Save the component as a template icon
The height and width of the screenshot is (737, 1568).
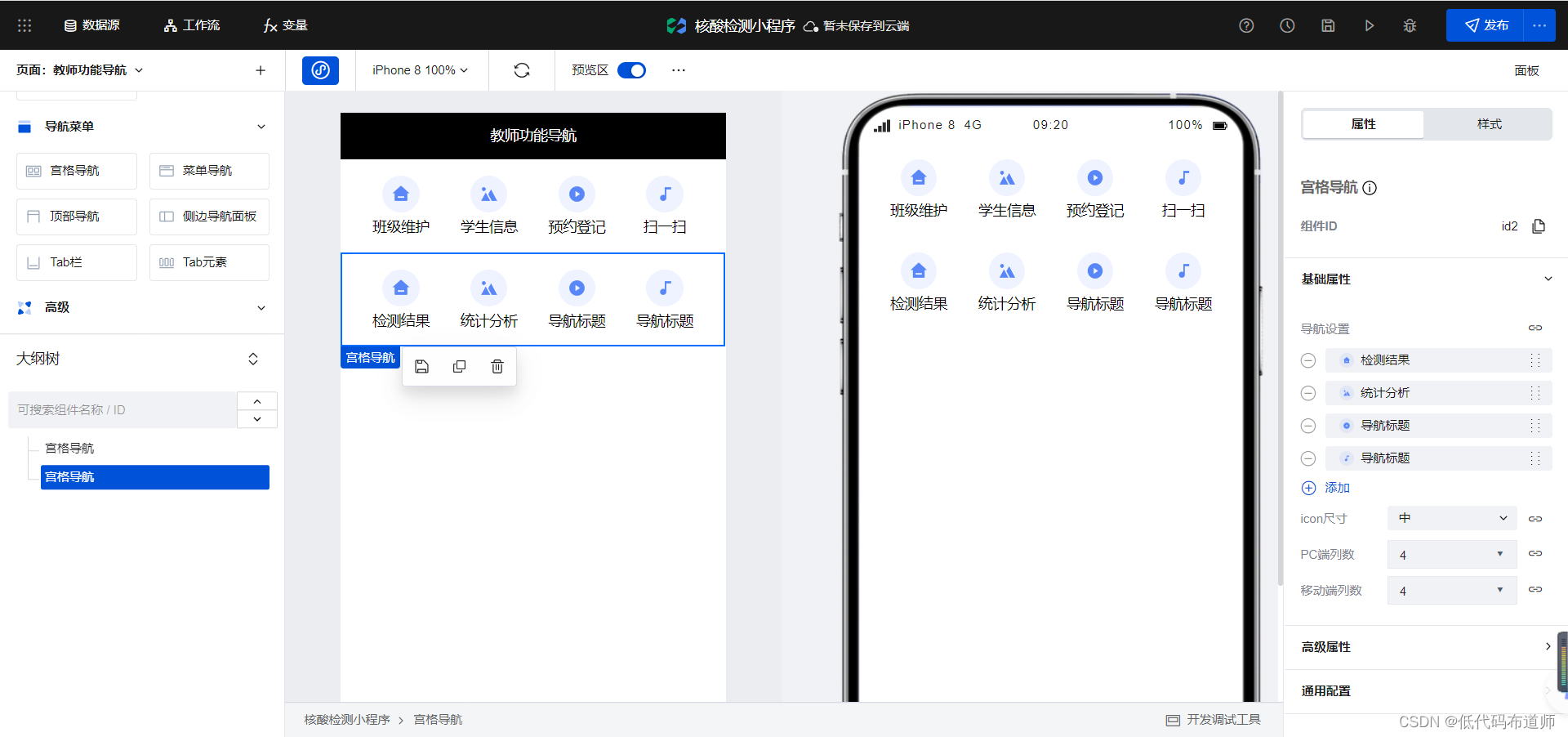[421, 367]
